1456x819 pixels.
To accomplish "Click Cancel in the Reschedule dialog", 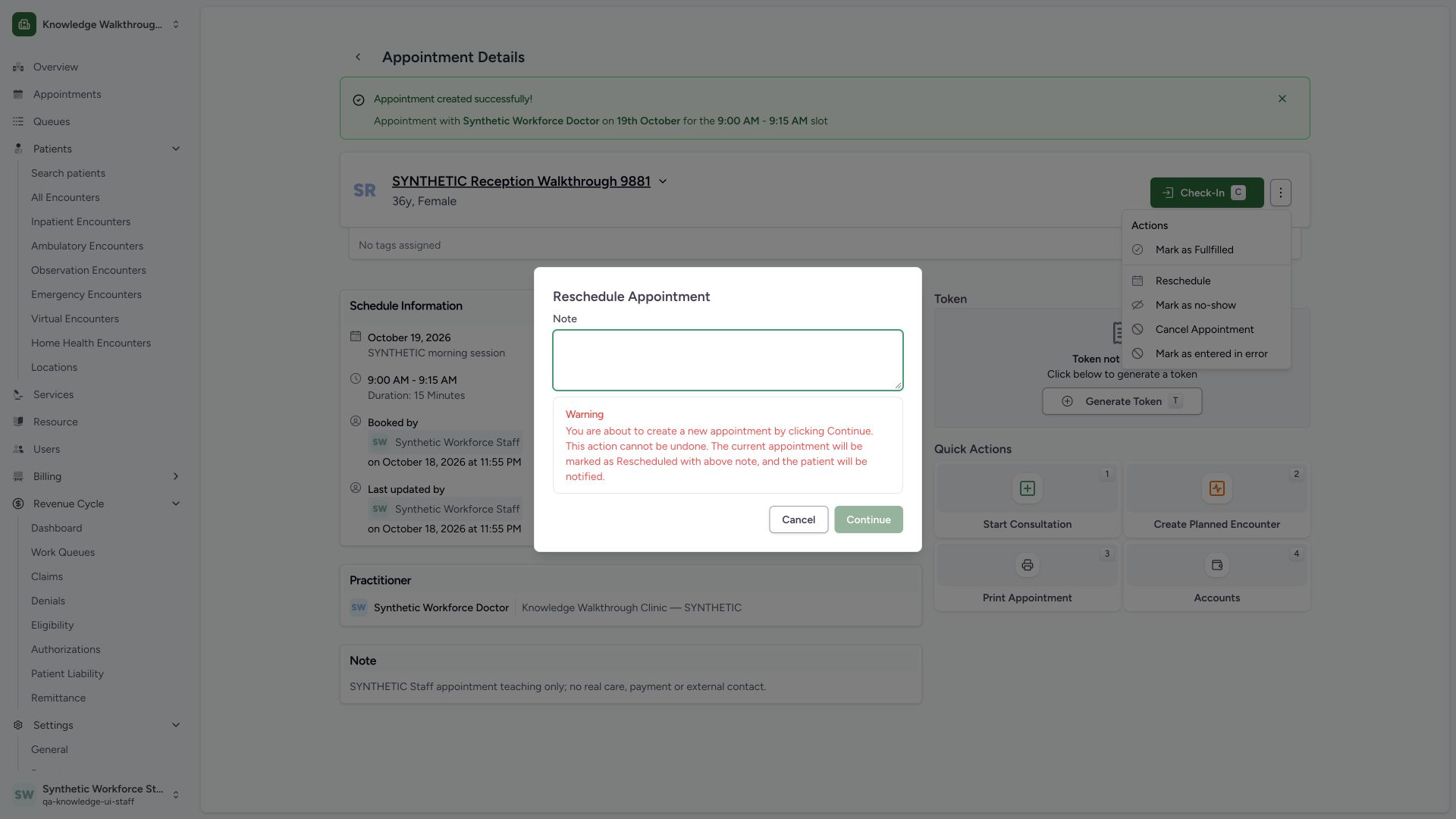I will pyautogui.click(x=799, y=519).
